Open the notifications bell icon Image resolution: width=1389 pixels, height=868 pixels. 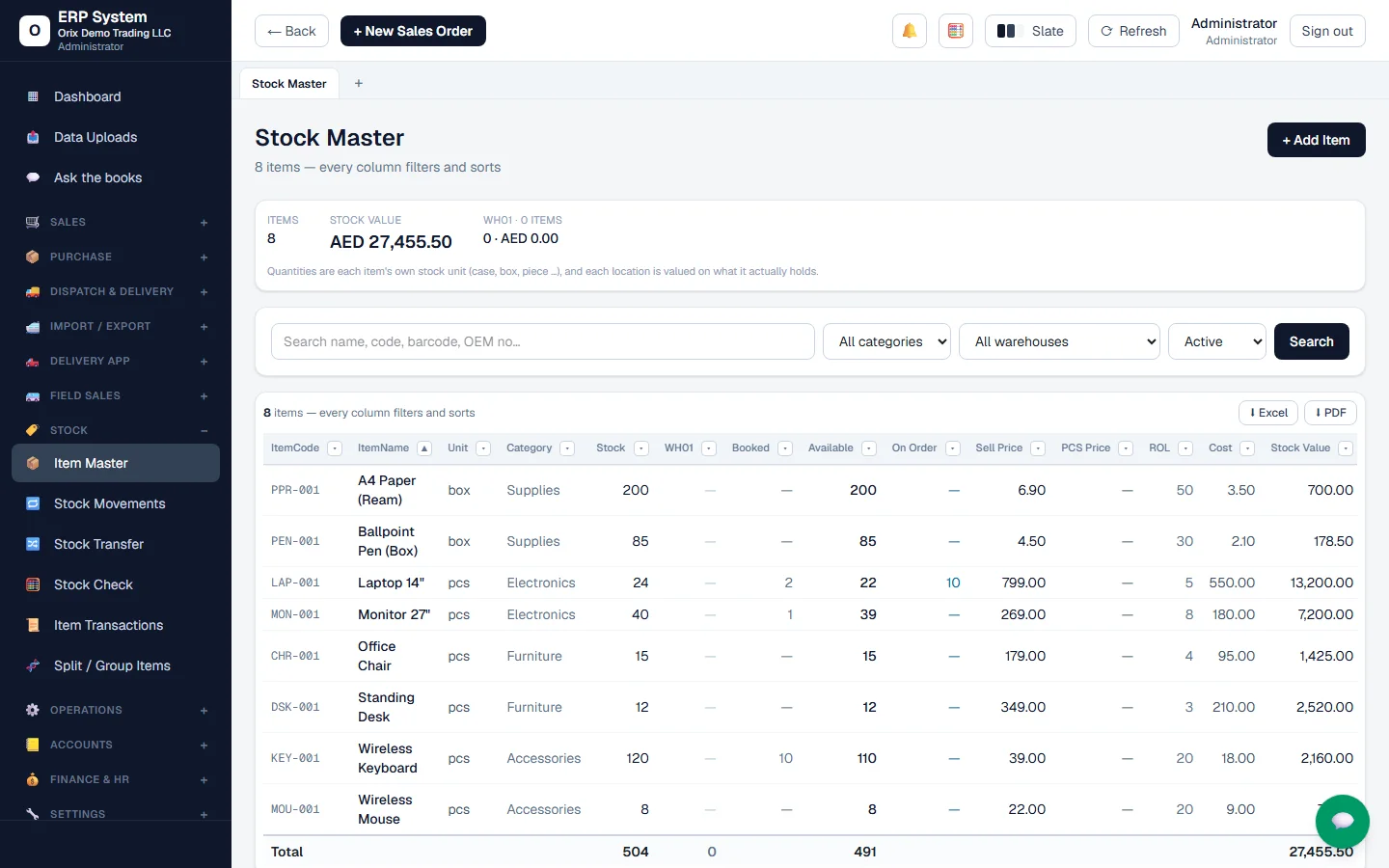(909, 31)
